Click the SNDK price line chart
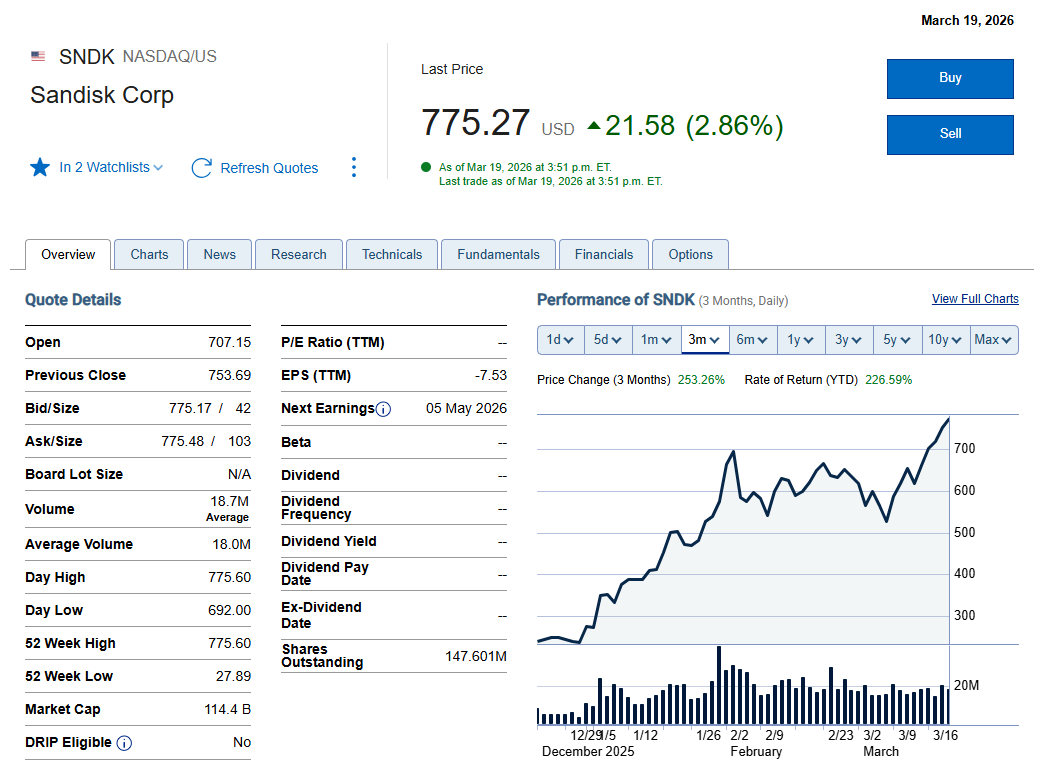 tap(743, 529)
